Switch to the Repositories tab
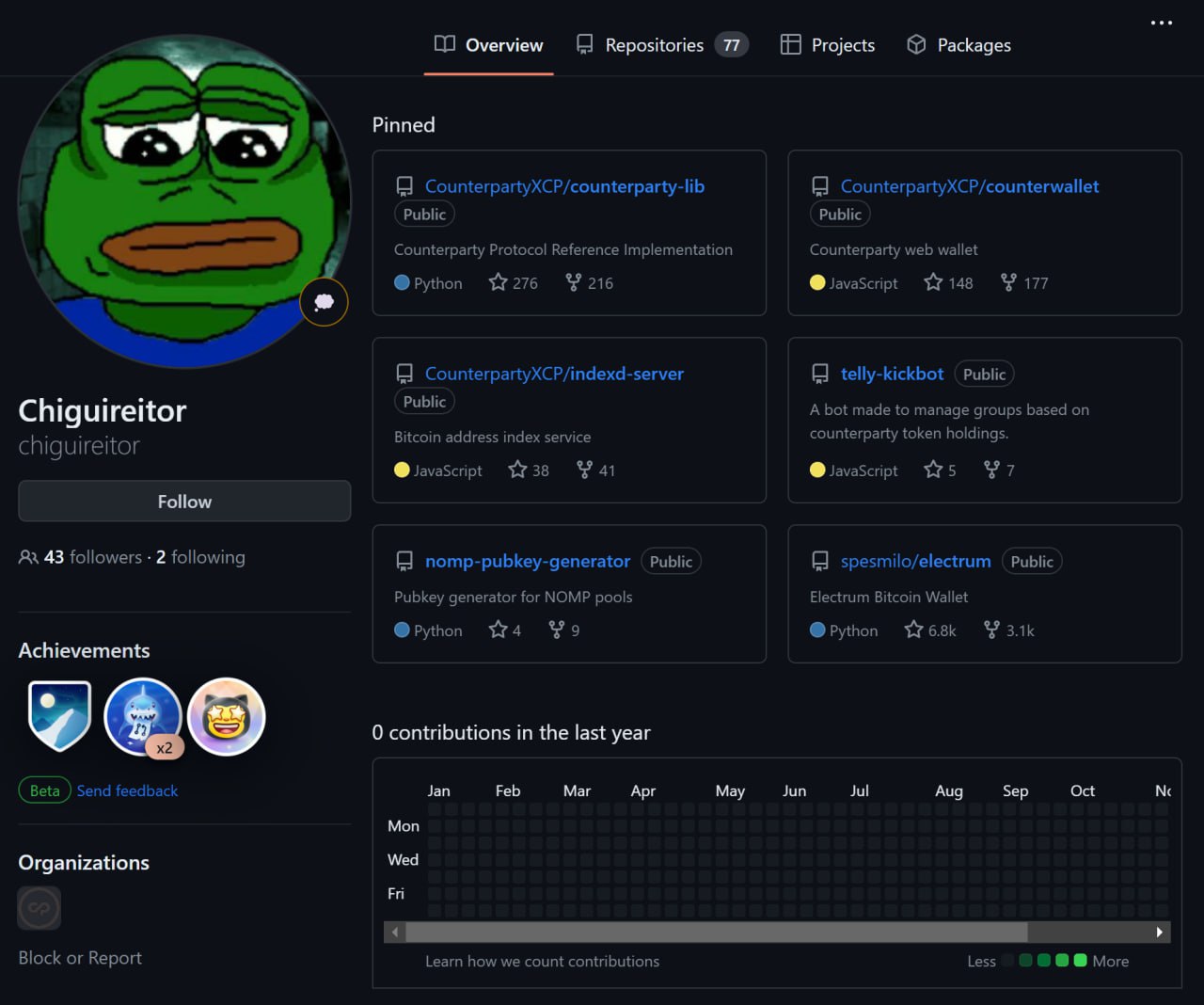 click(662, 44)
